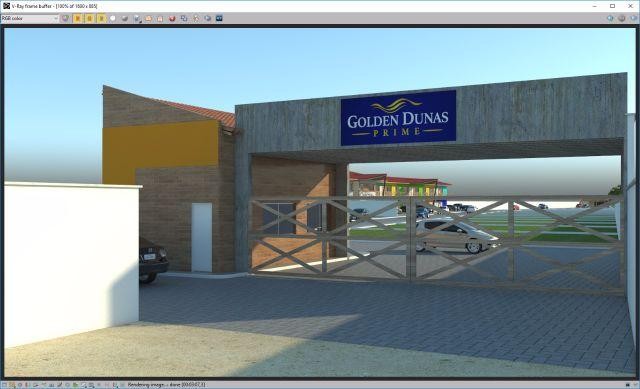Screen dimensions: 640x389
Task: Toggle the green channel view
Action: (x=89, y=18)
